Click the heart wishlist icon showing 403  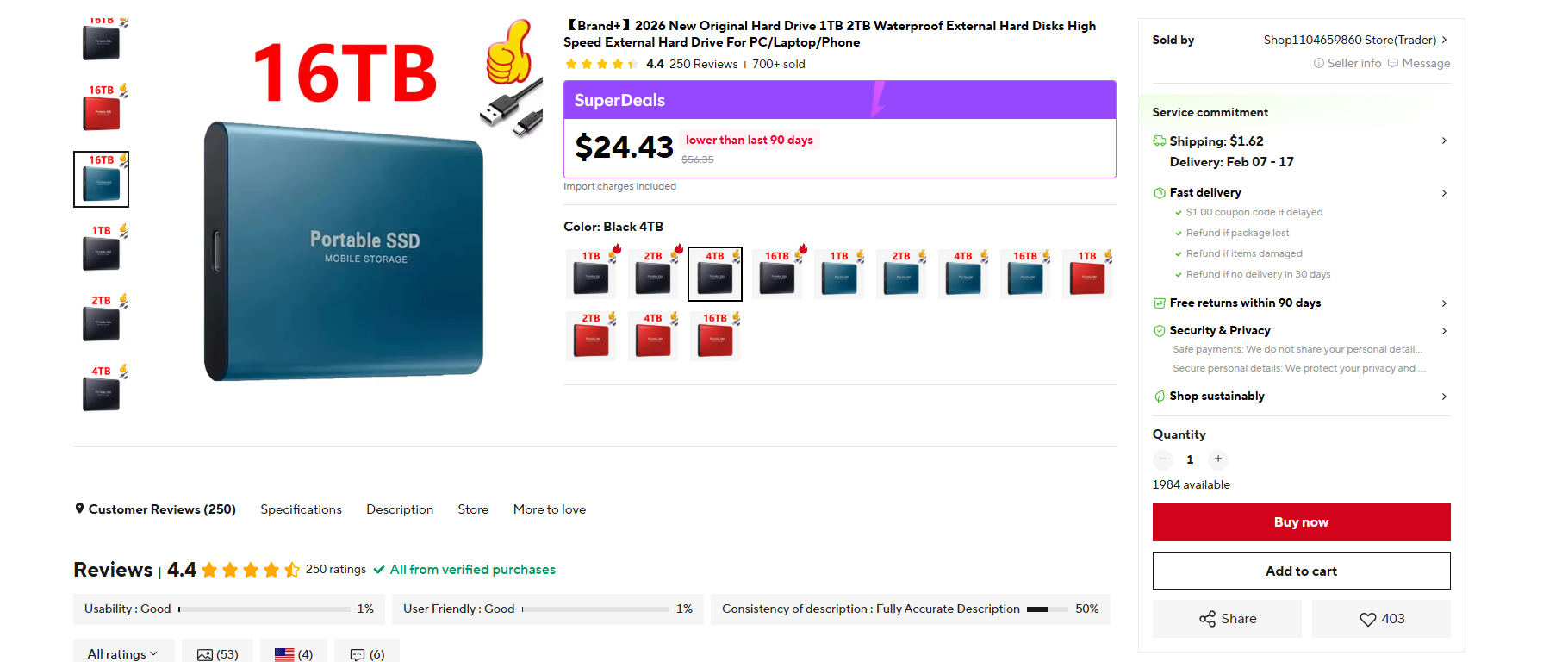[1381, 619]
